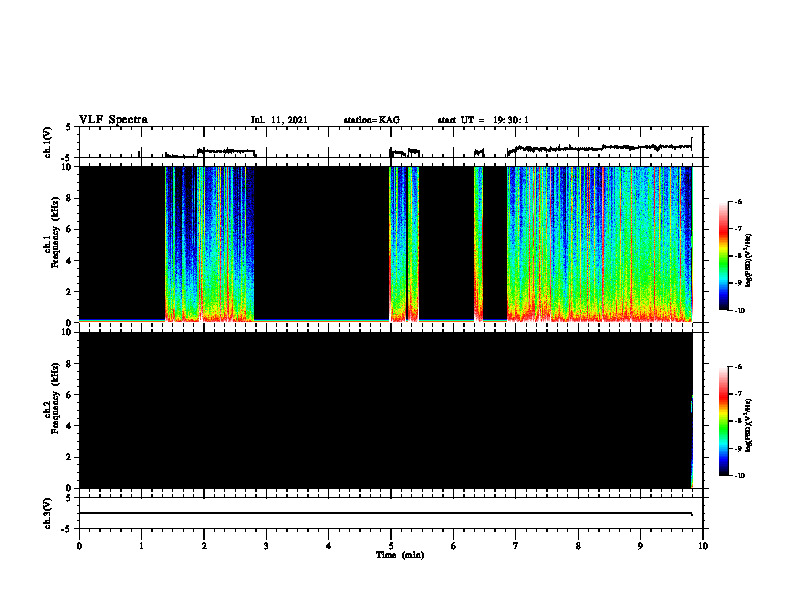This screenshot has height=612, width=792.
Task: Click time axis tick label '9'
Action: [640, 546]
